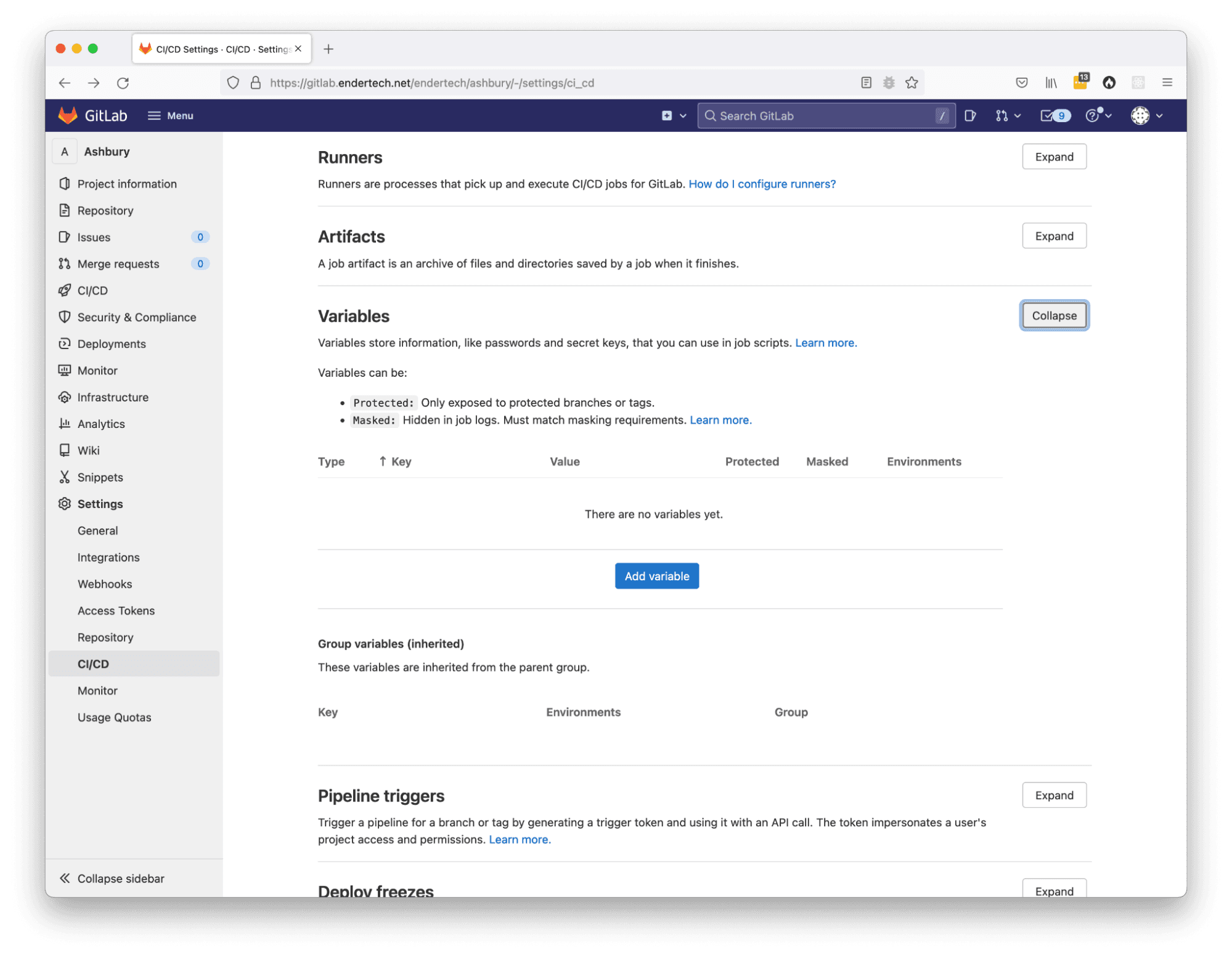Open How do I configure runners link
Viewport: 1232px width, 957px height.
pos(762,184)
